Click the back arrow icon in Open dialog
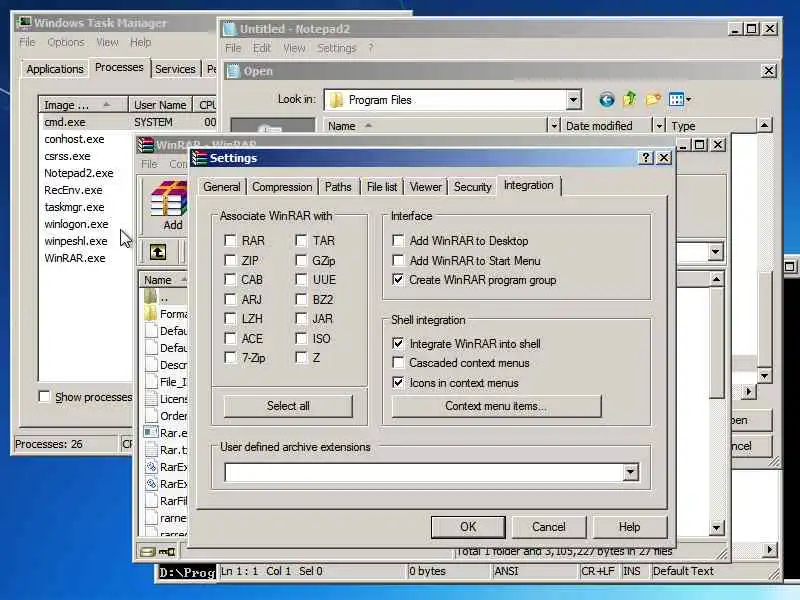Screen dimensions: 800x600 607,99
